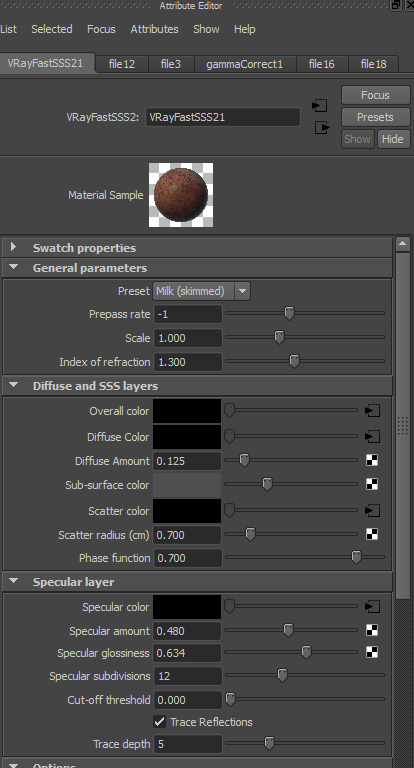
Task: Click the output connection icon below the name field
Action: click(x=322, y=128)
